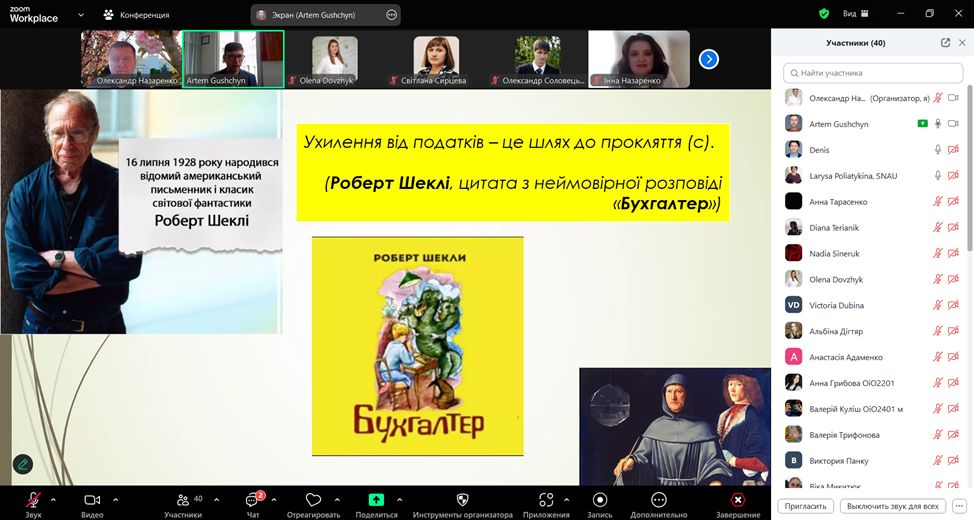Toggle muted mic for Анна Тарасенко
The height and width of the screenshot is (520, 974).
pos(938,202)
